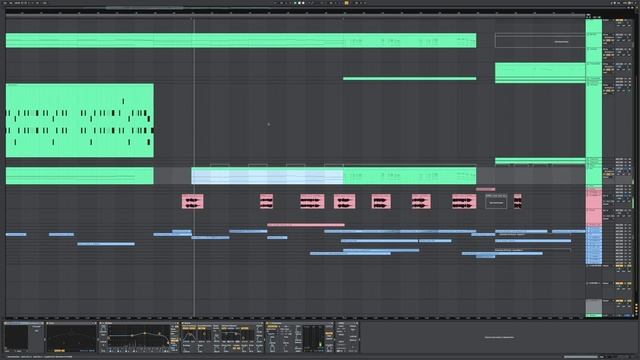The height and width of the screenshot is (360, 640).
Task: Select the leftmost blue clip
Action: point(16,234)
